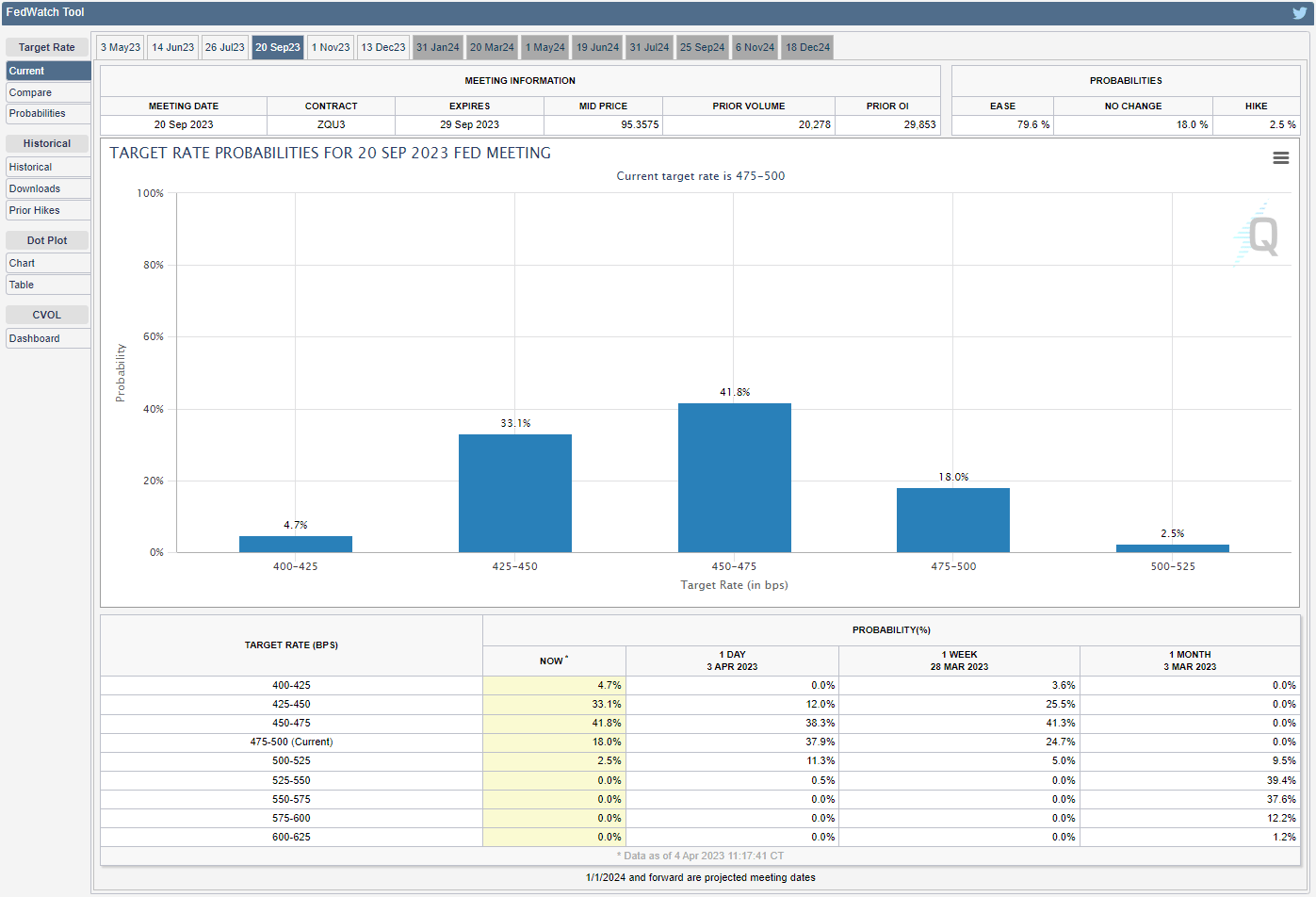Click the Historical section header

click(47, 143)
